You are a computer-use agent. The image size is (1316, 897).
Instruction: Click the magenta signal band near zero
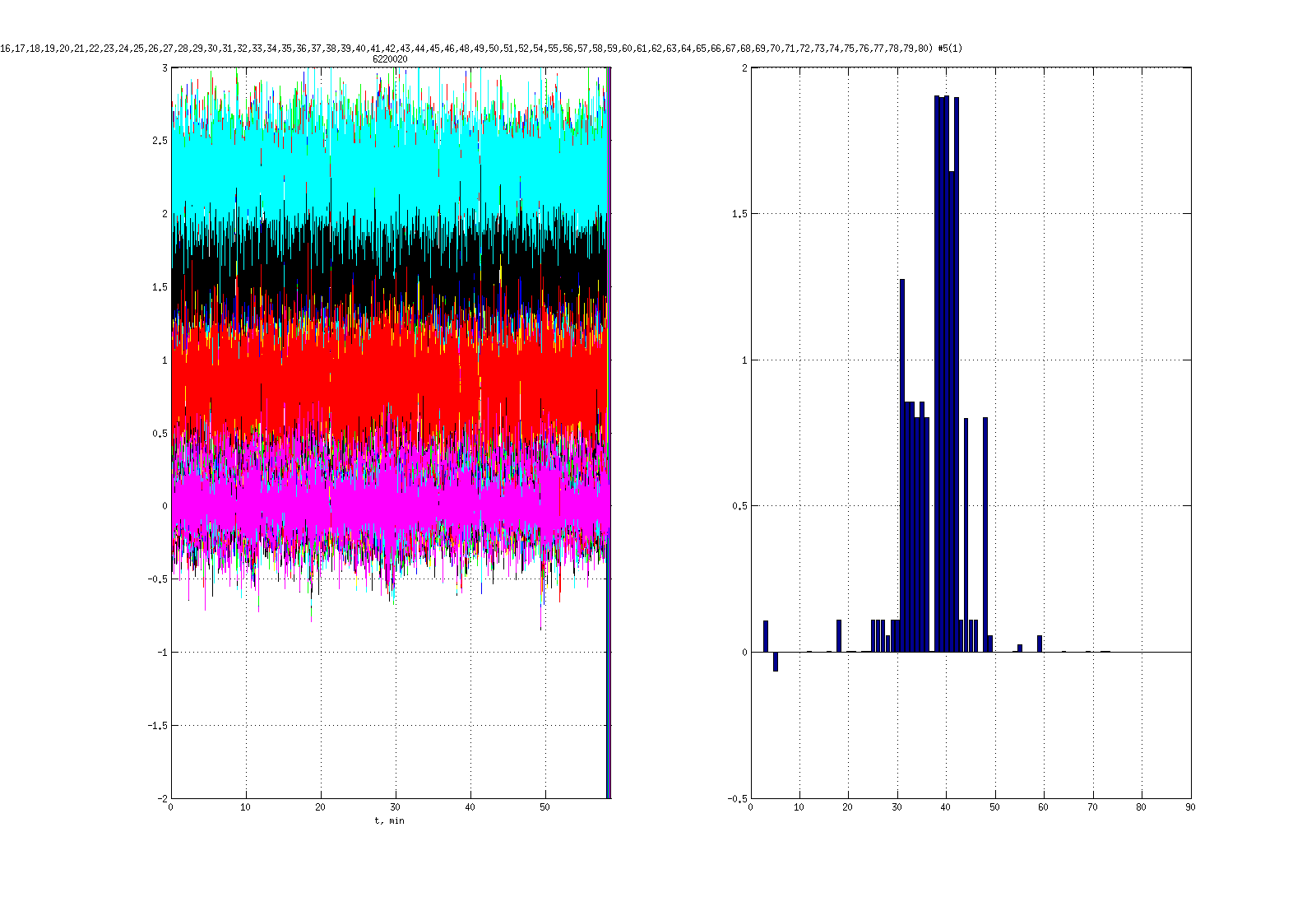click(387, 502)
